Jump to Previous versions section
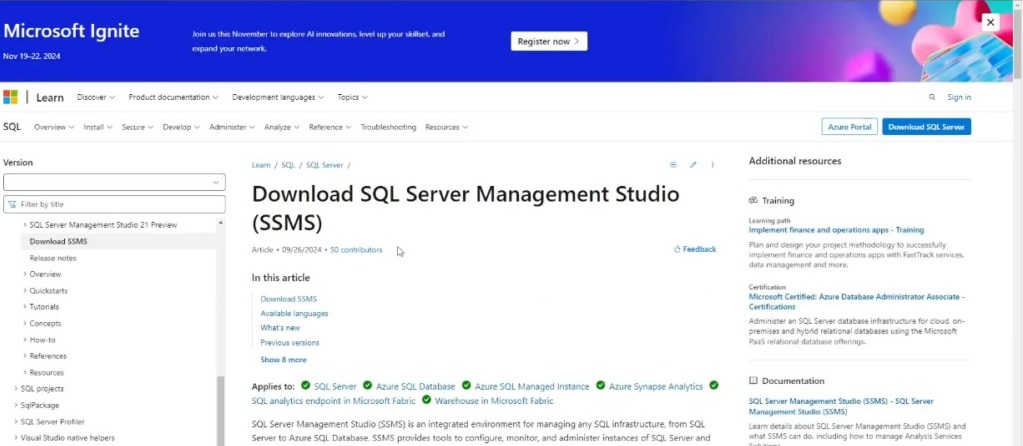 [290, 342]
